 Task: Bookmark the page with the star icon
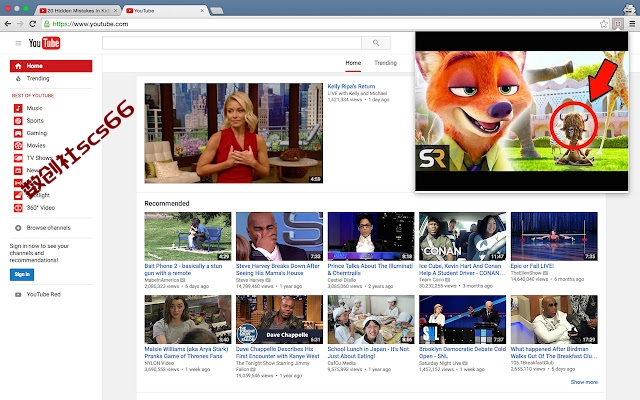point(604,24)
